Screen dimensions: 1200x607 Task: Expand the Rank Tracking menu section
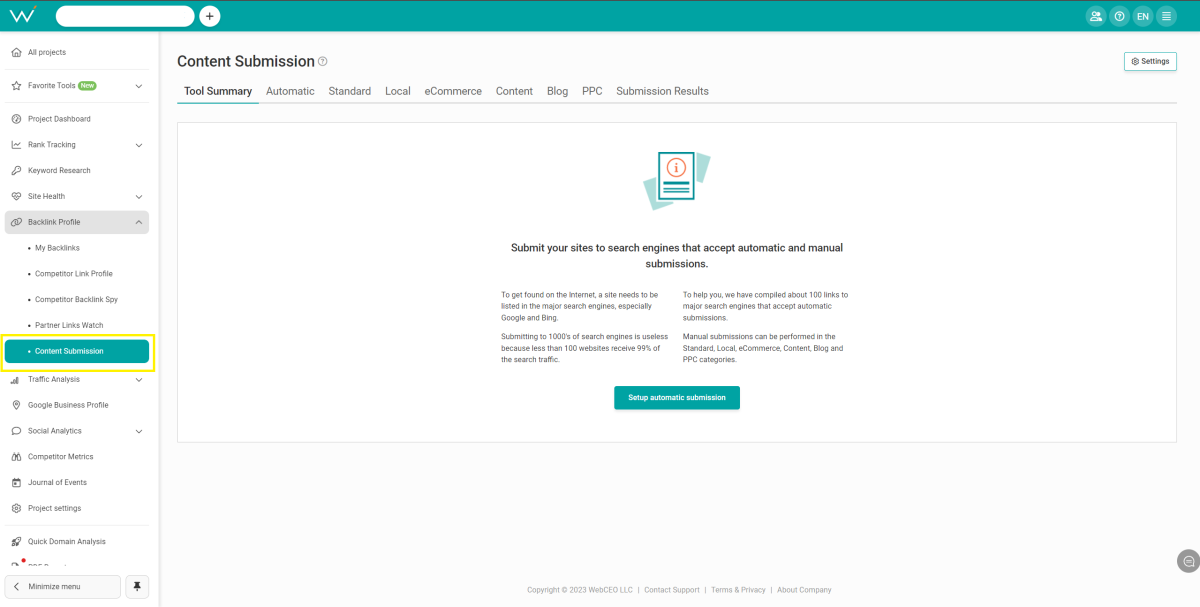[x=139, y=145]
